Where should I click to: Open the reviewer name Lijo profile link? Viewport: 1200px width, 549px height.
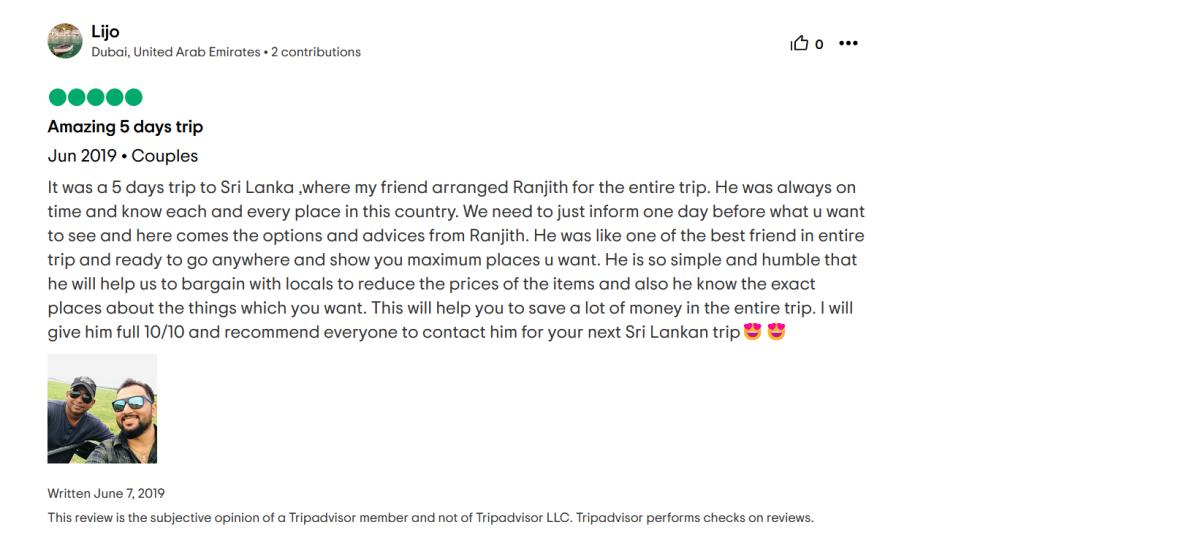pos(105,32)
